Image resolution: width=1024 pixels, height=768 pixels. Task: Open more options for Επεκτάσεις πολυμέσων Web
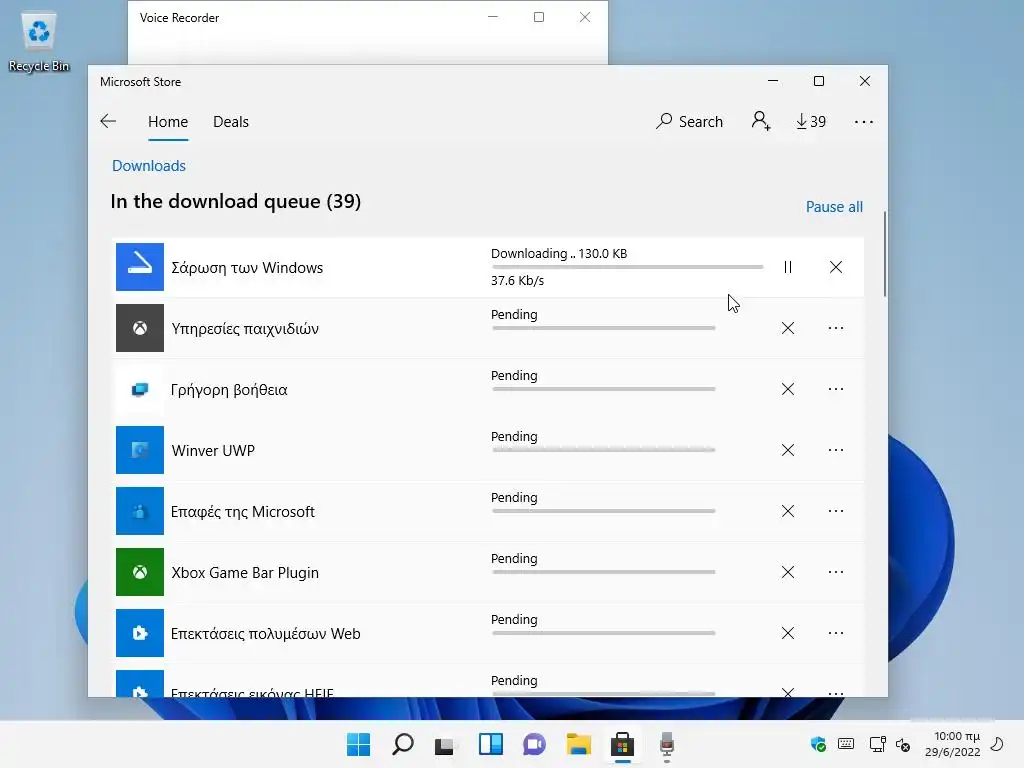836,633
